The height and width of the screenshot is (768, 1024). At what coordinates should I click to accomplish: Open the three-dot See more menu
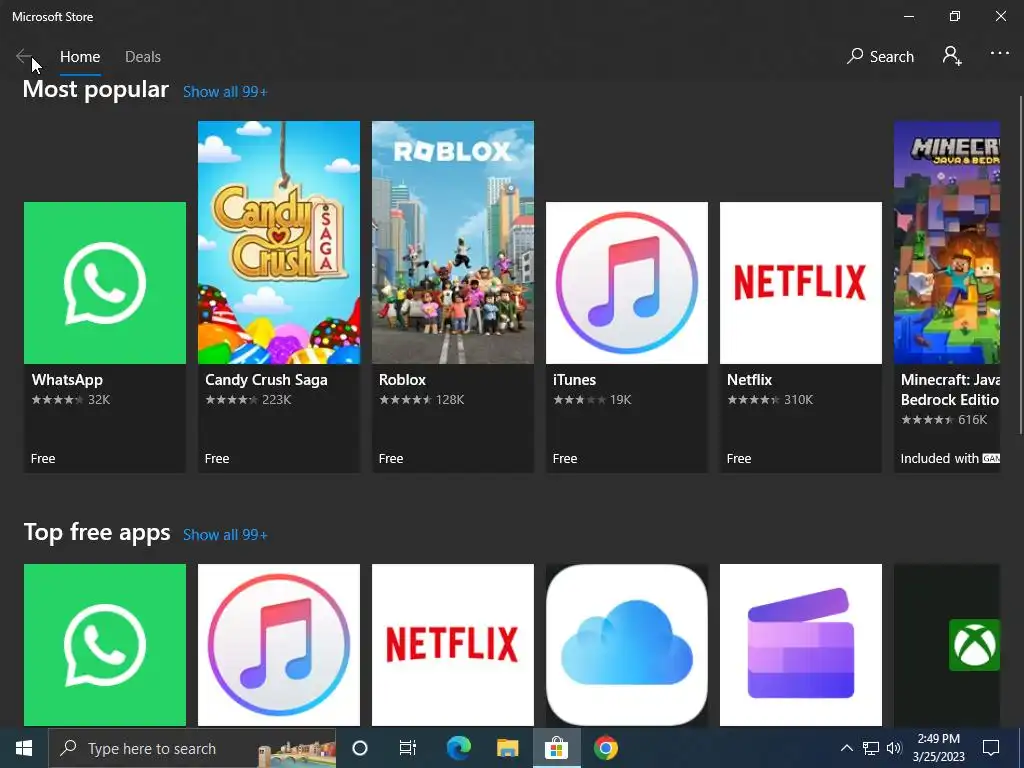pyautogui.click(x=999, y=54)
